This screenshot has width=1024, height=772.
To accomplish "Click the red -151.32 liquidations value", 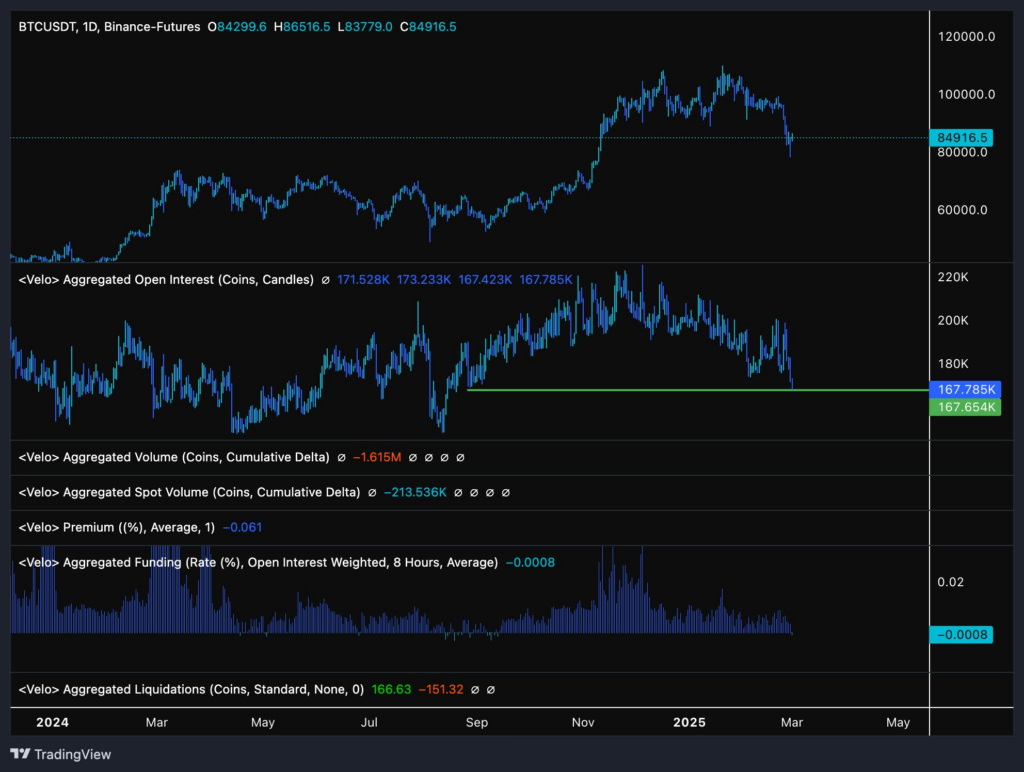I will coord(441,689).
